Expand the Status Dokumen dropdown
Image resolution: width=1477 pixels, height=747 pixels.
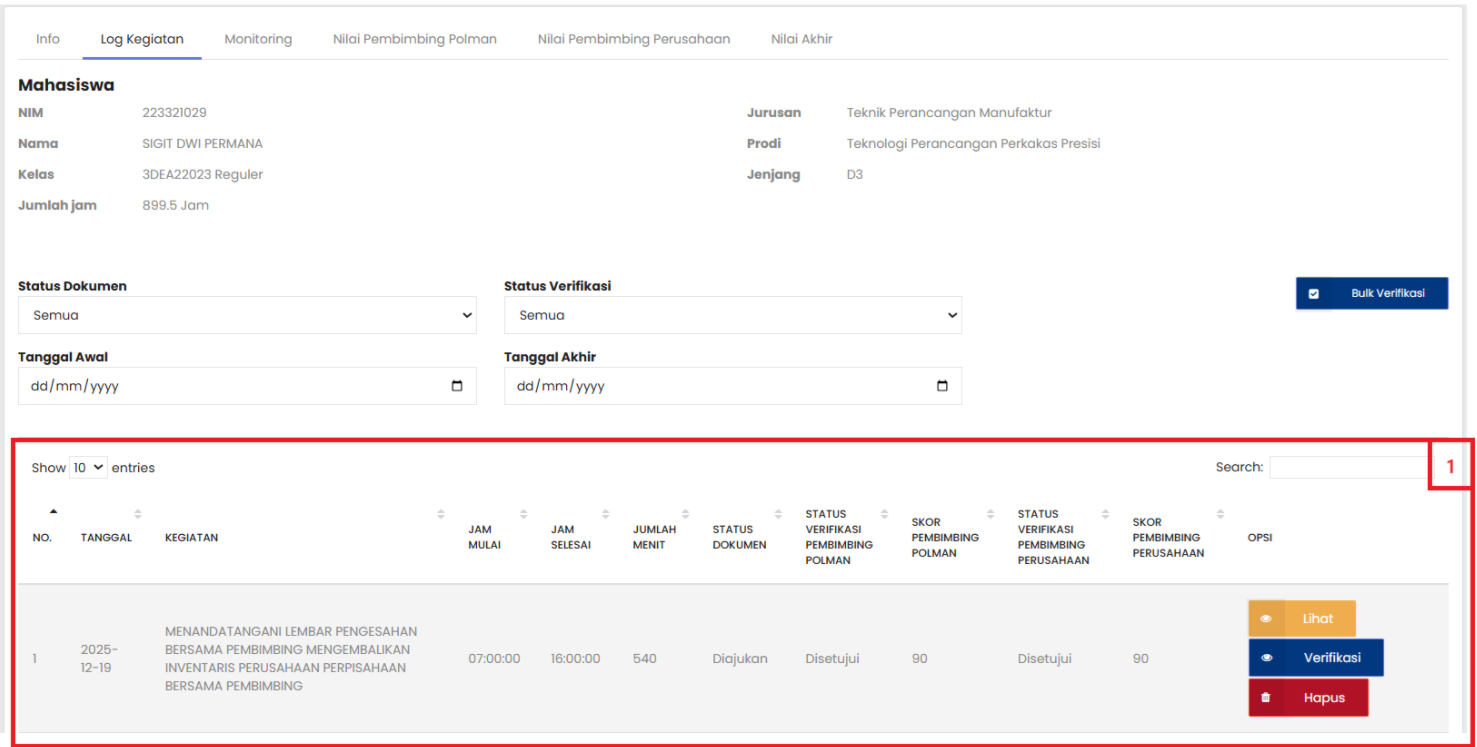pos(247,315)
